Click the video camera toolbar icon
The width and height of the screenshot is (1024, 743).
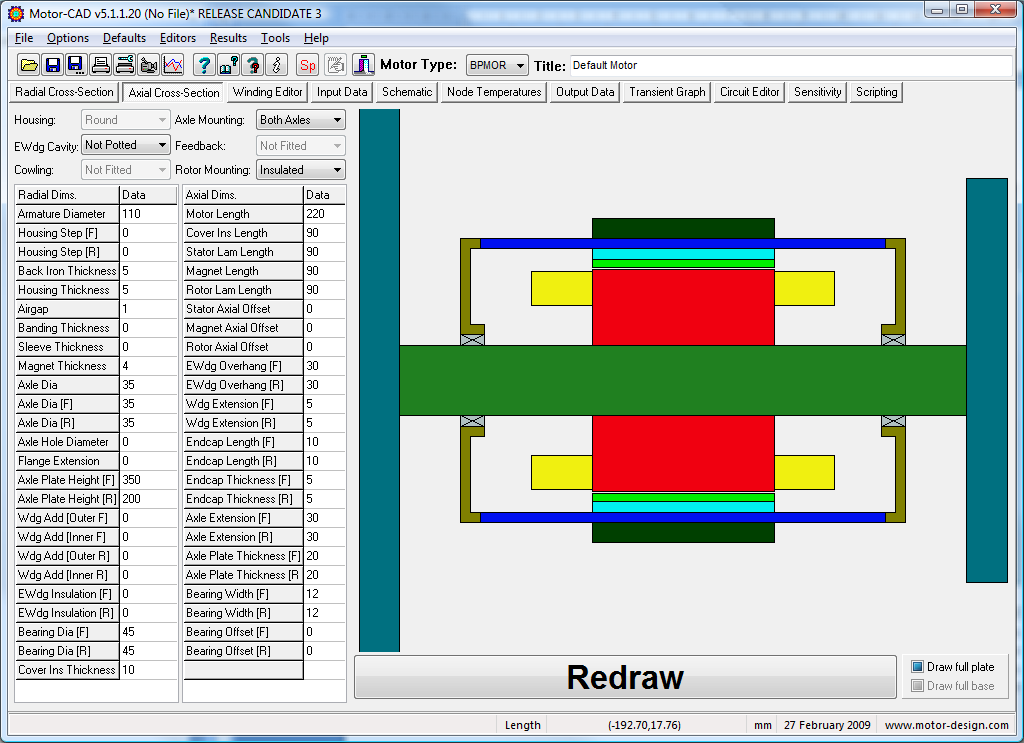[148, 65]
